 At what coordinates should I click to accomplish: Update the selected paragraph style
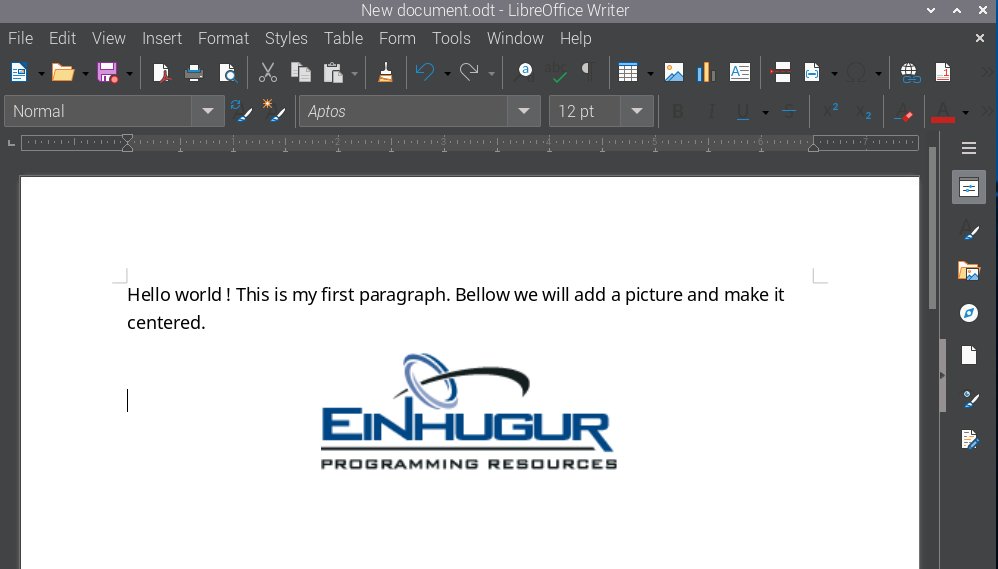click(241, 111)
